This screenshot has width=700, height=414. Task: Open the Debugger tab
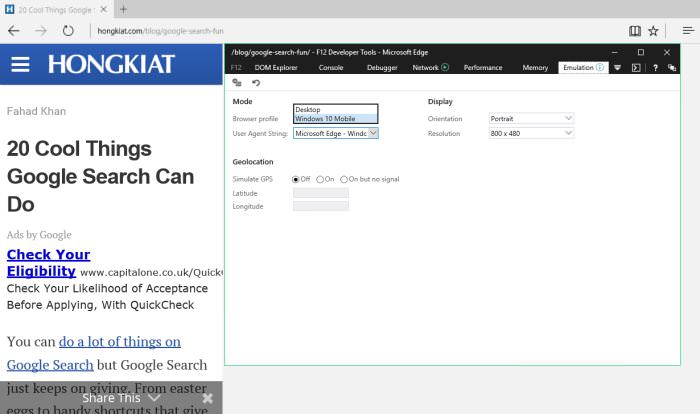coord(382,67)
